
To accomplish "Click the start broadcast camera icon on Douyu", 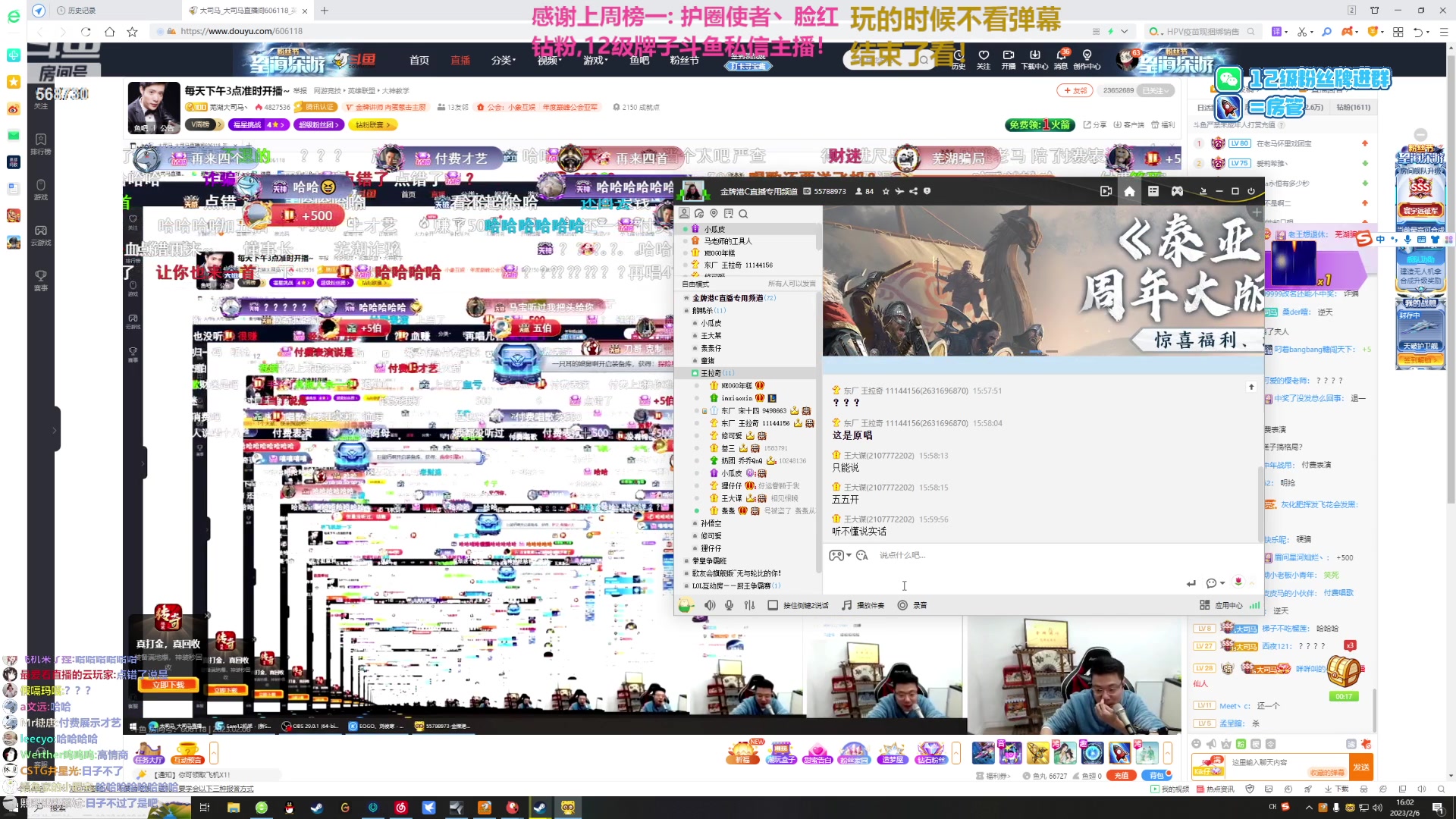I will click(1008, 59).
